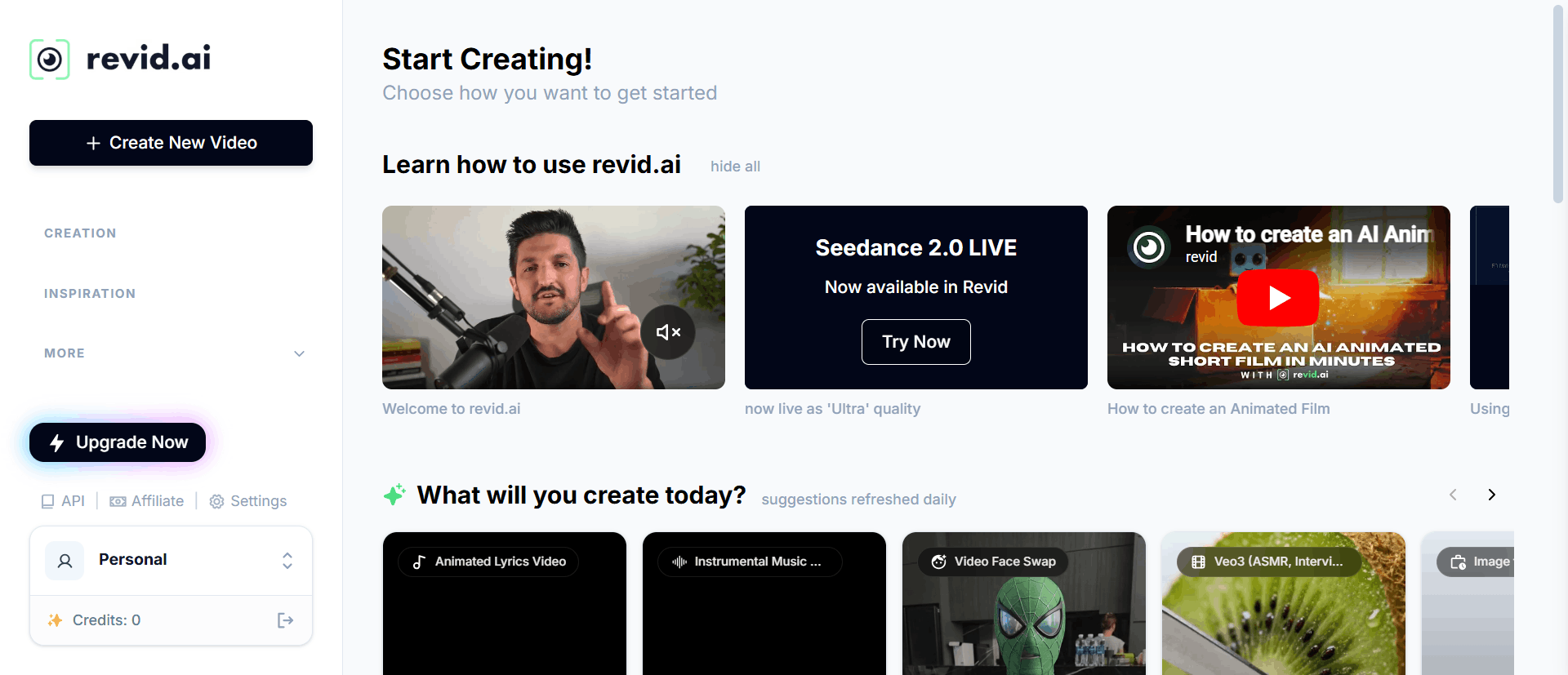Open the API link

click(x=73, y=501)
